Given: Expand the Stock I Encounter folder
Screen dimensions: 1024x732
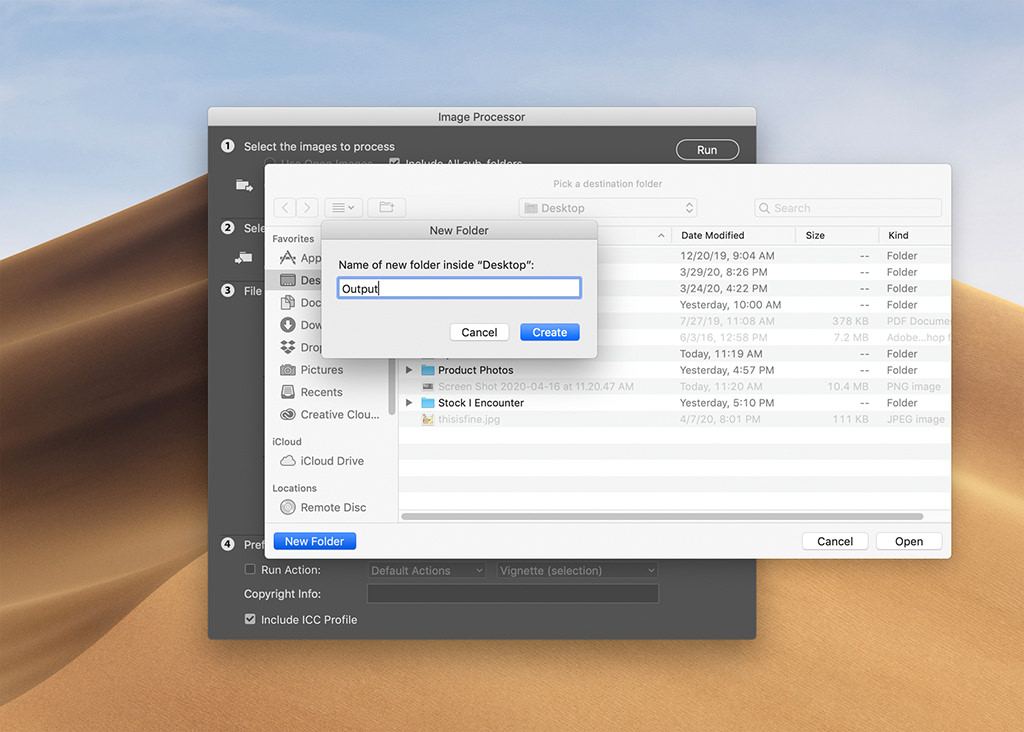Looking at the screenshot, I should coord(409,402).
